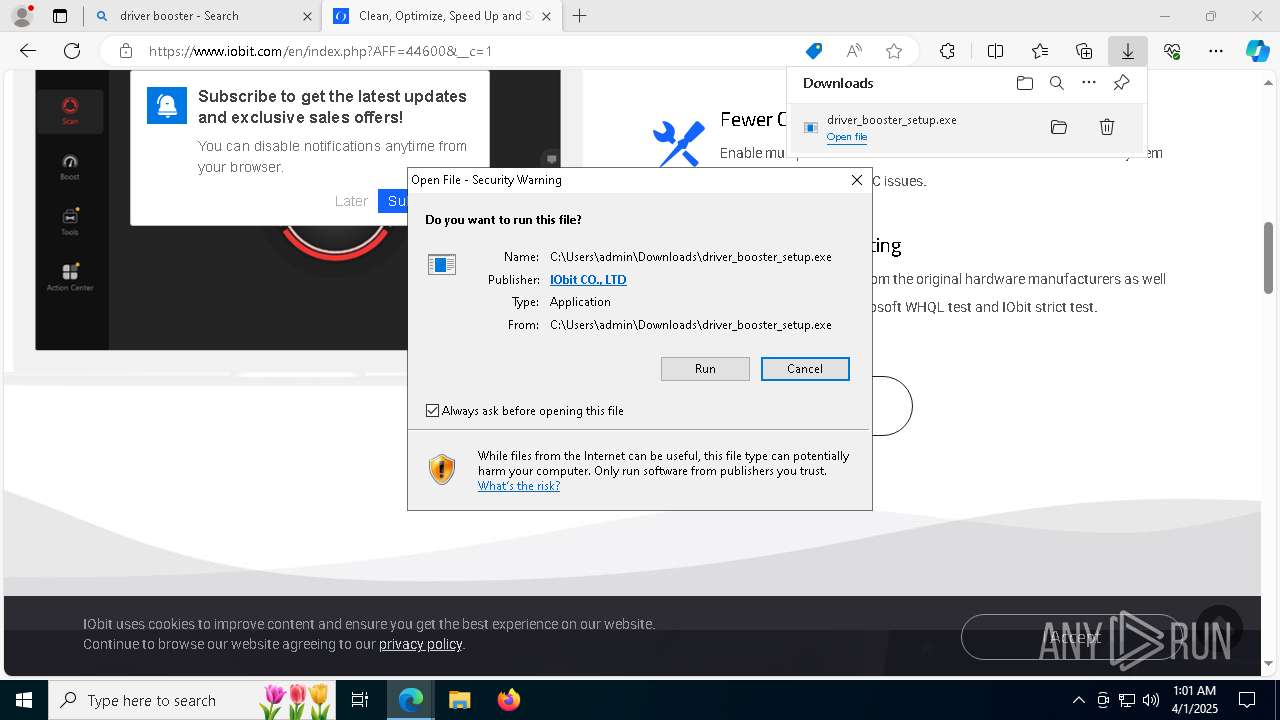Click Later on the subscribe popup
The image size is (1280, 720).
351,201
